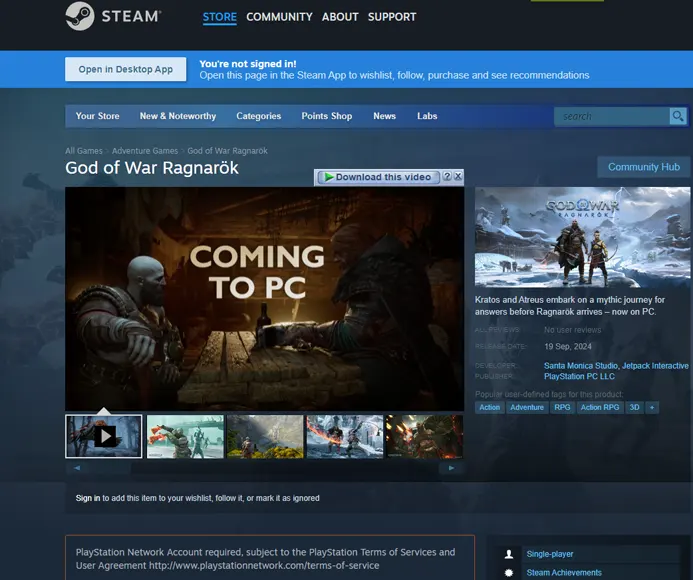Click the screenshot strip scrollbar
The image size is (693, 580).
(x=264, y=468)
